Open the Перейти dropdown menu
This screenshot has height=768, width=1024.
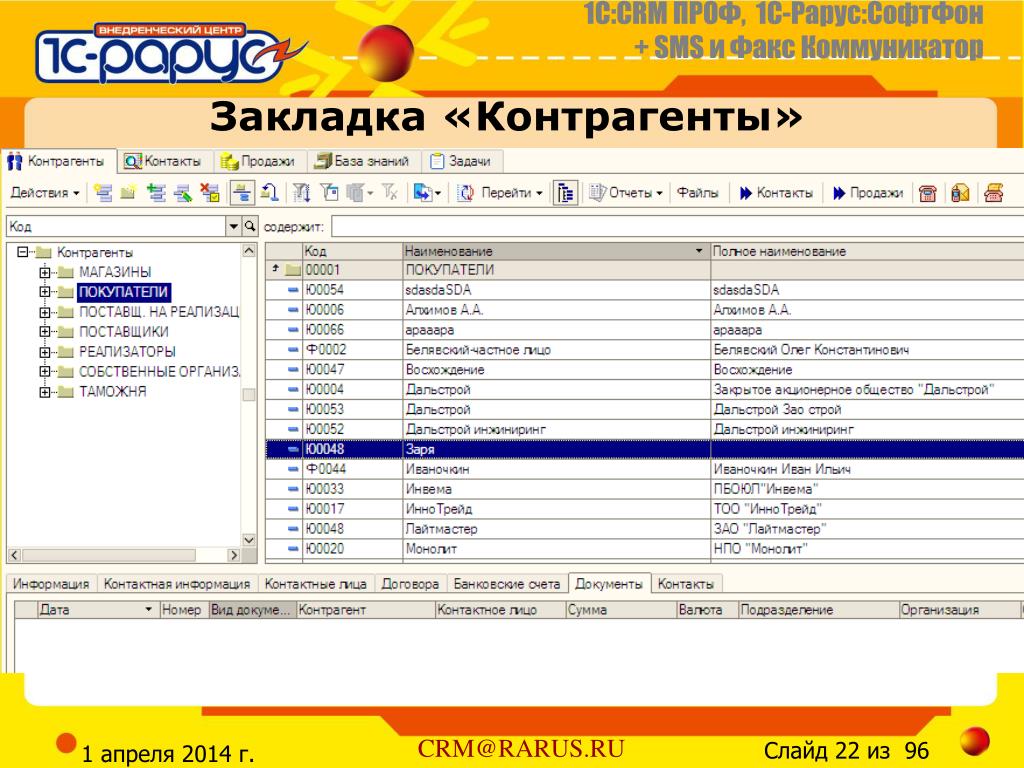pyautogui.click(x=512, y=193)
